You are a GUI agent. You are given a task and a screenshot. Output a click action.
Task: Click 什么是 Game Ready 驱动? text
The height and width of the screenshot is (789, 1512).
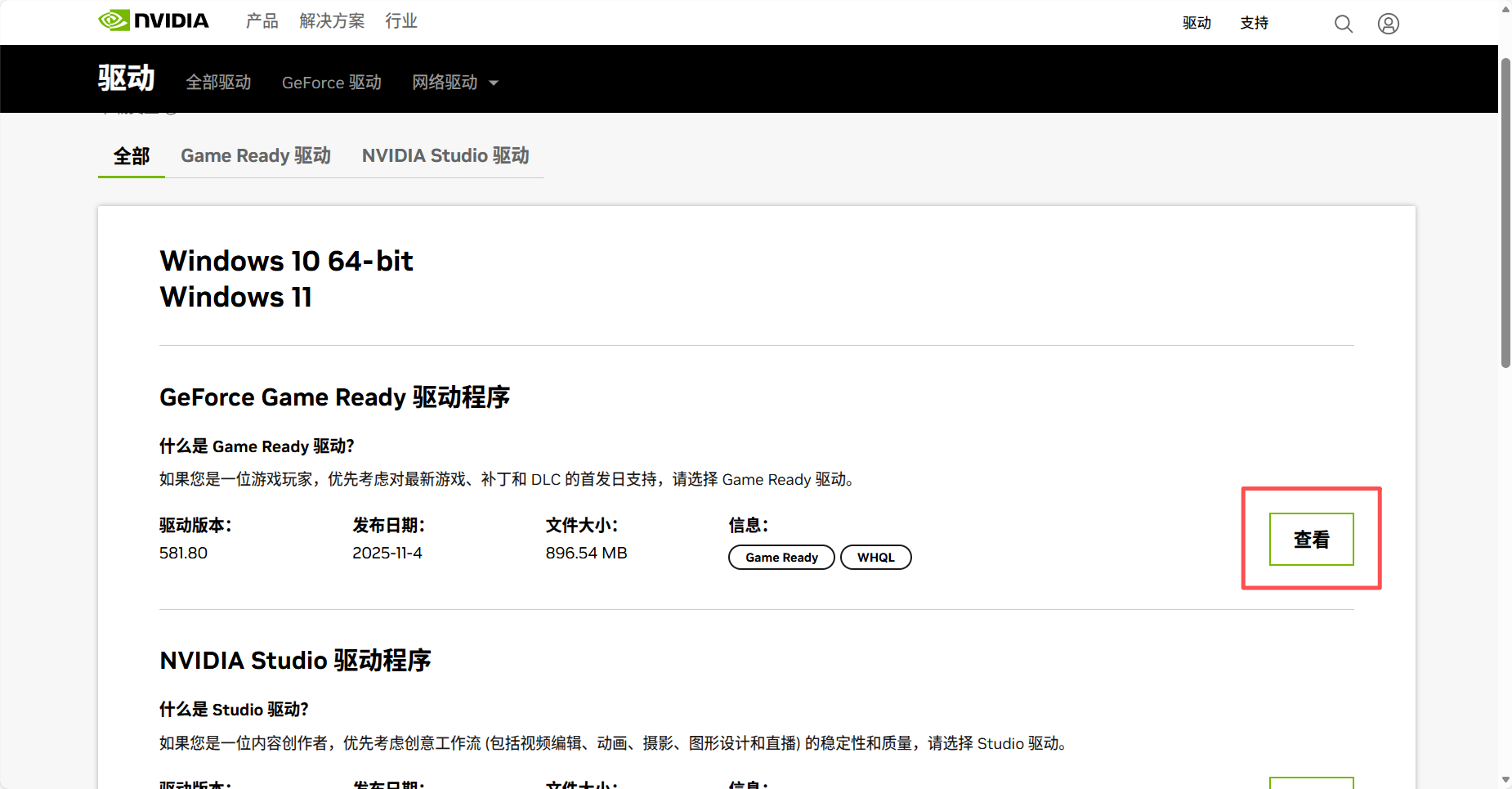pyautogui.click(x=257, y=446)
